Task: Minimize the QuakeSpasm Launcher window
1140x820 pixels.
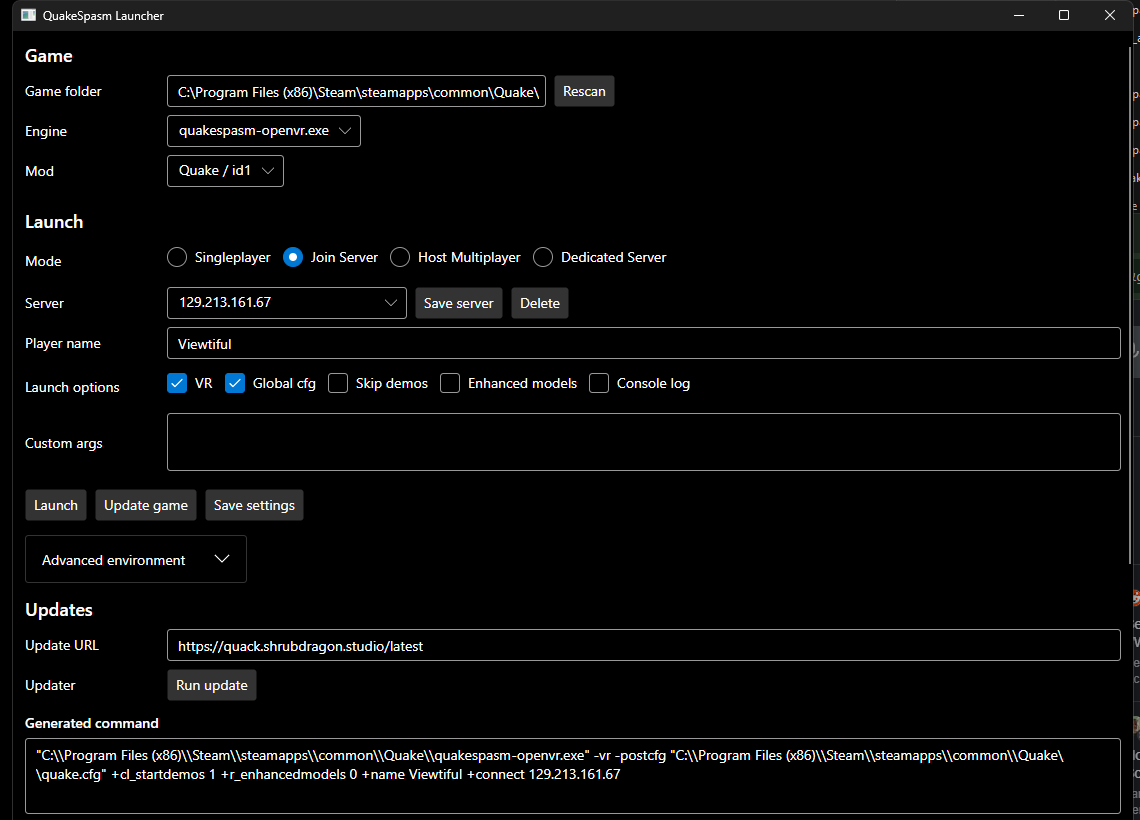Action: 1019,15
